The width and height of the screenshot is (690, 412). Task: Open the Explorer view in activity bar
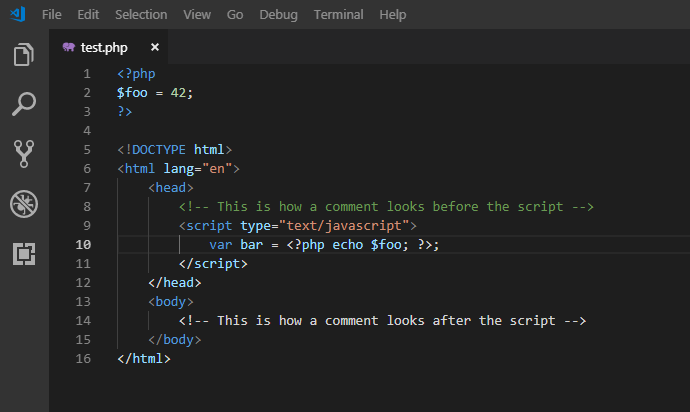[x=24, y=55]
